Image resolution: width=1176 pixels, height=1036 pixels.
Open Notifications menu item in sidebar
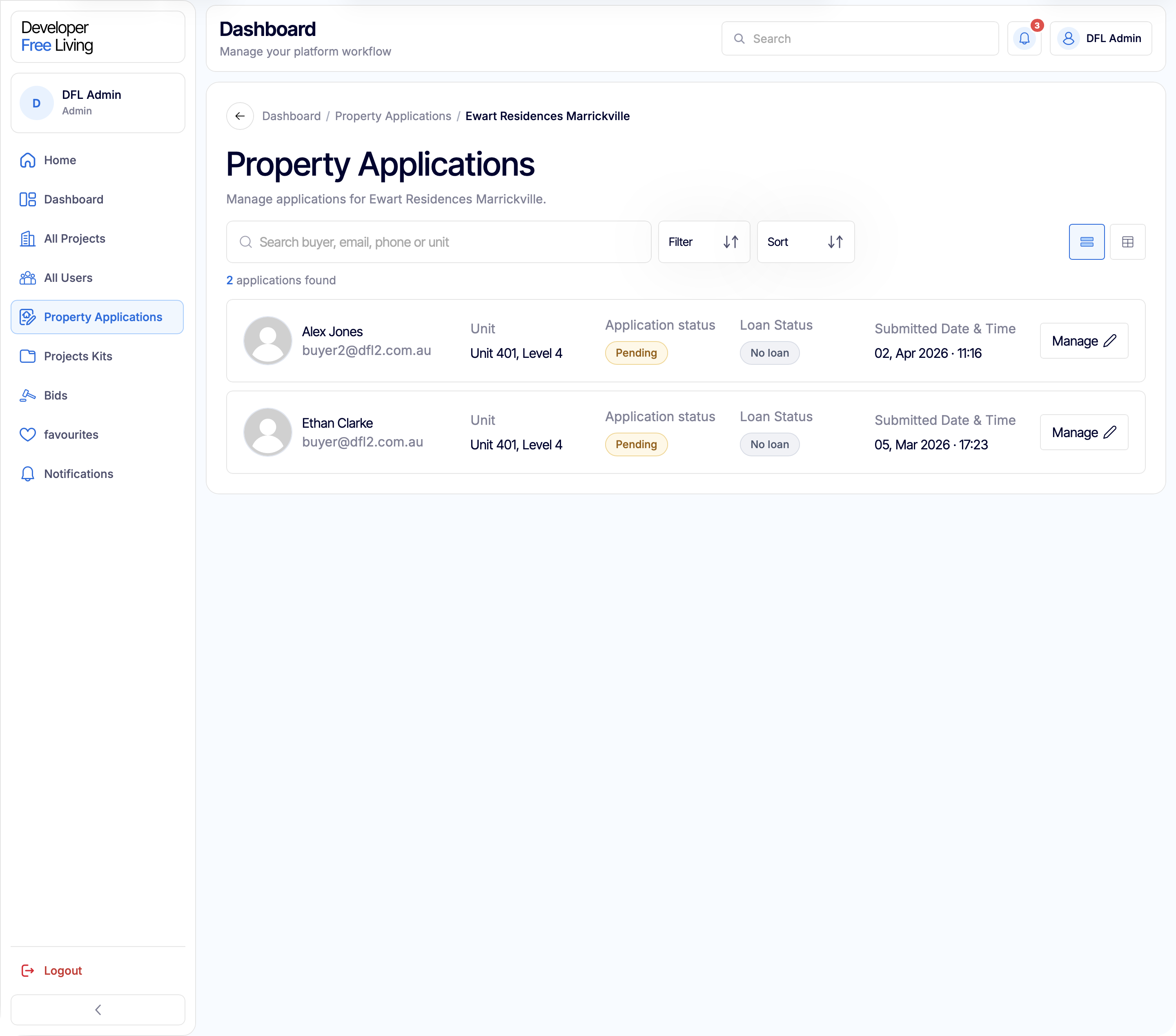[98, 474]
